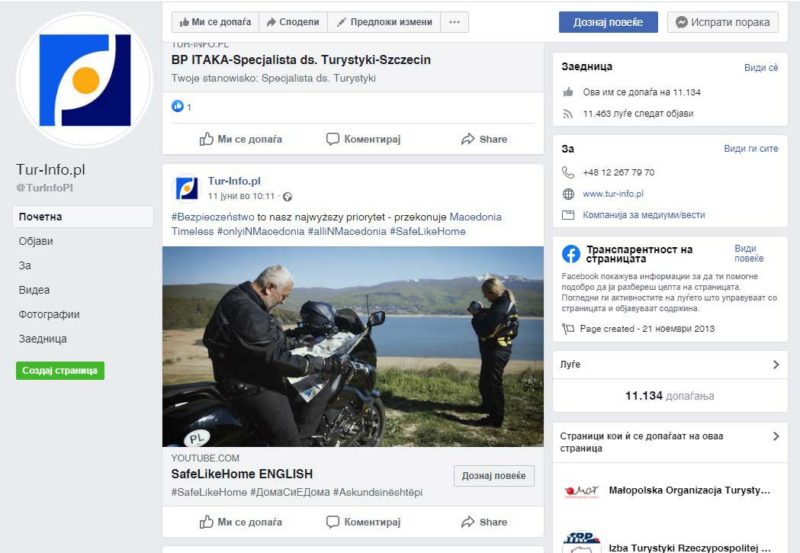The image size is (800, 553).
Task: Click the like reaction icon with count 1
Action: (x=178, y=106)
